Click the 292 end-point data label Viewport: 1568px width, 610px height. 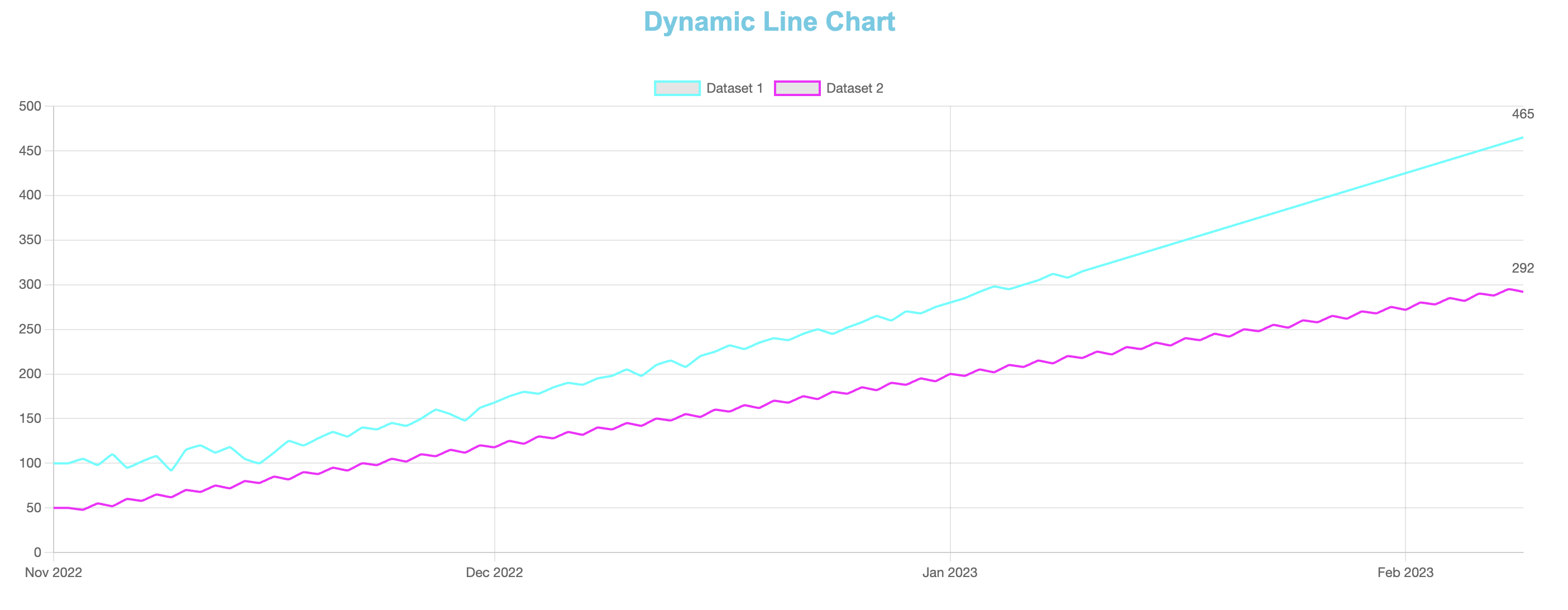(1522, 269)
